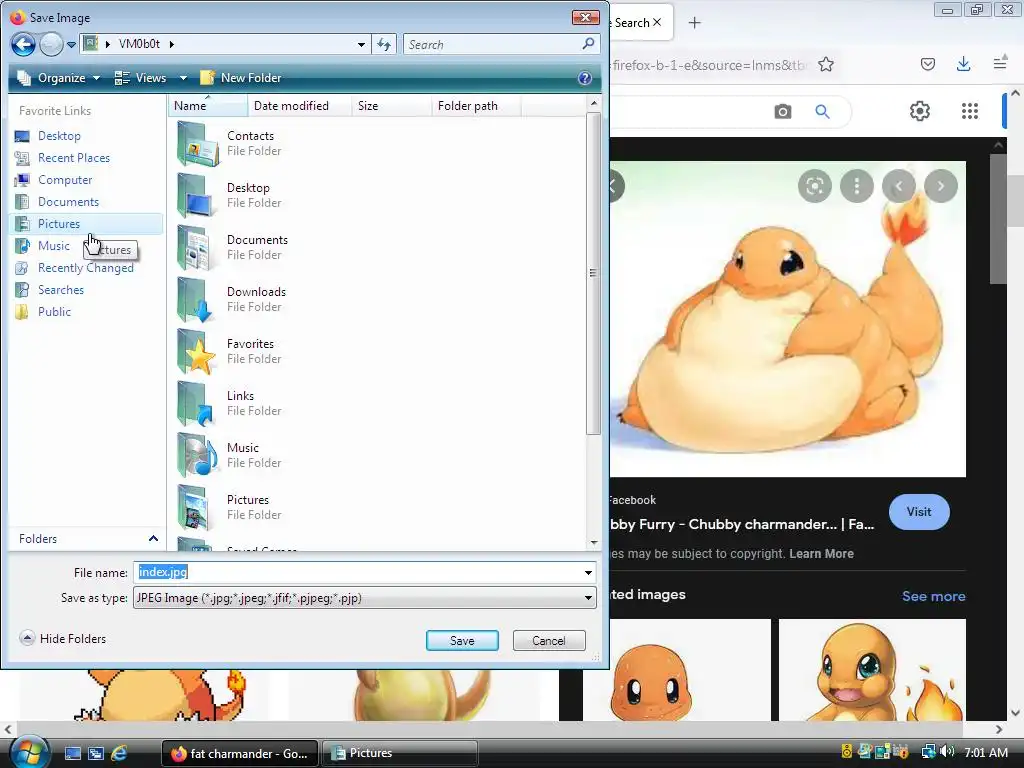Go to previous image arrow
Image resolution: width=1024 pixels, height=768 pixels.
(x=899, y=186)
